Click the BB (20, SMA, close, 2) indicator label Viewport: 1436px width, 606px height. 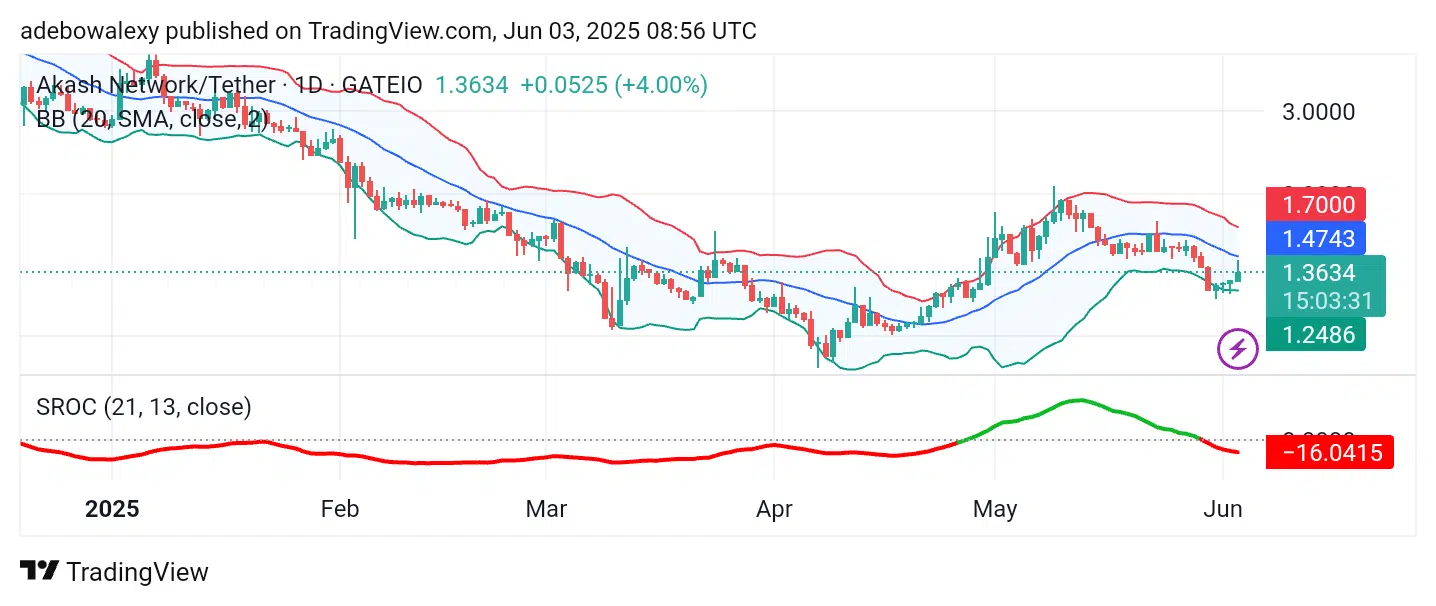coord(152,120)
